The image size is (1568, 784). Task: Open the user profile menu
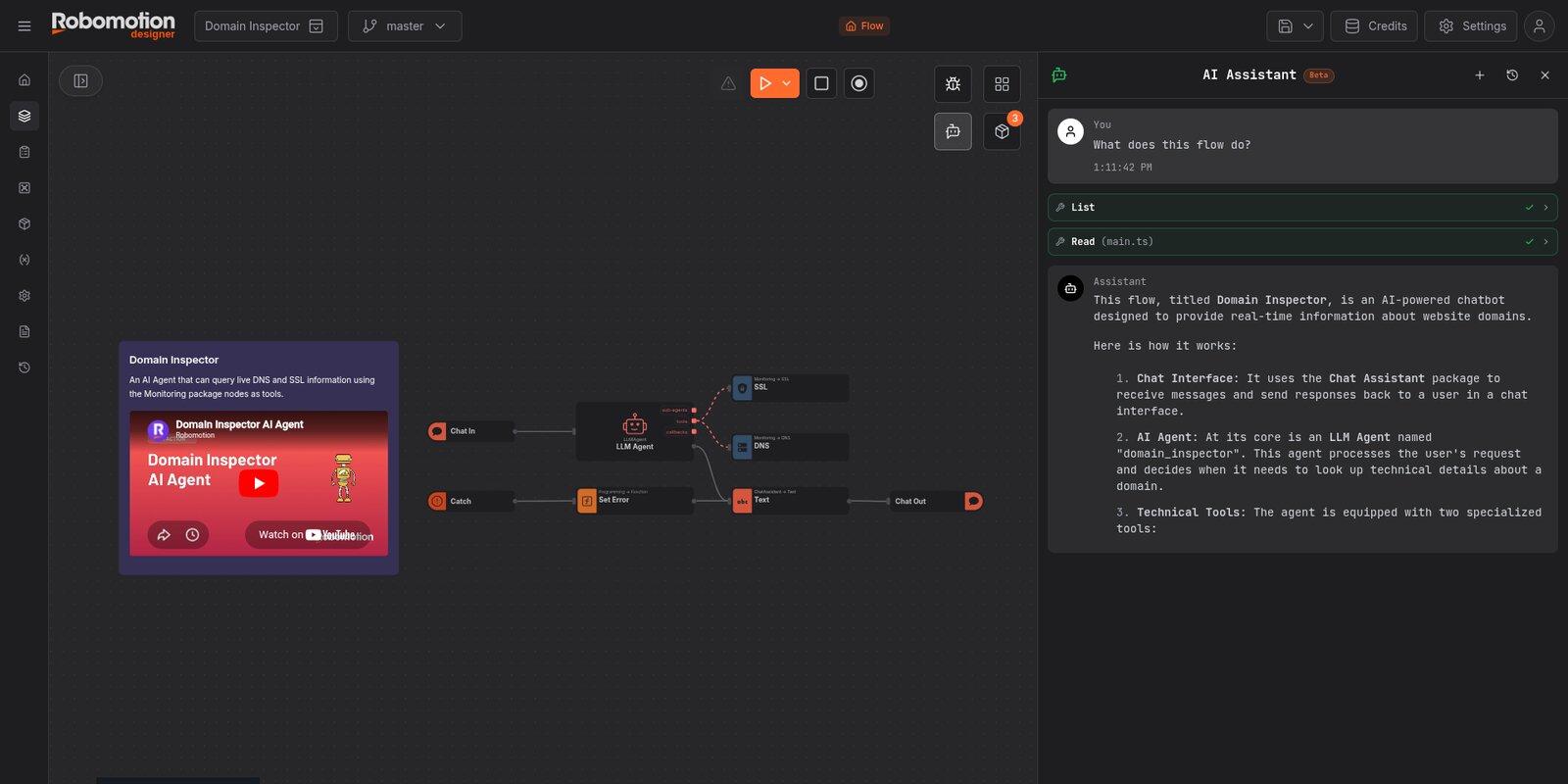click(x=1540, y=26)
